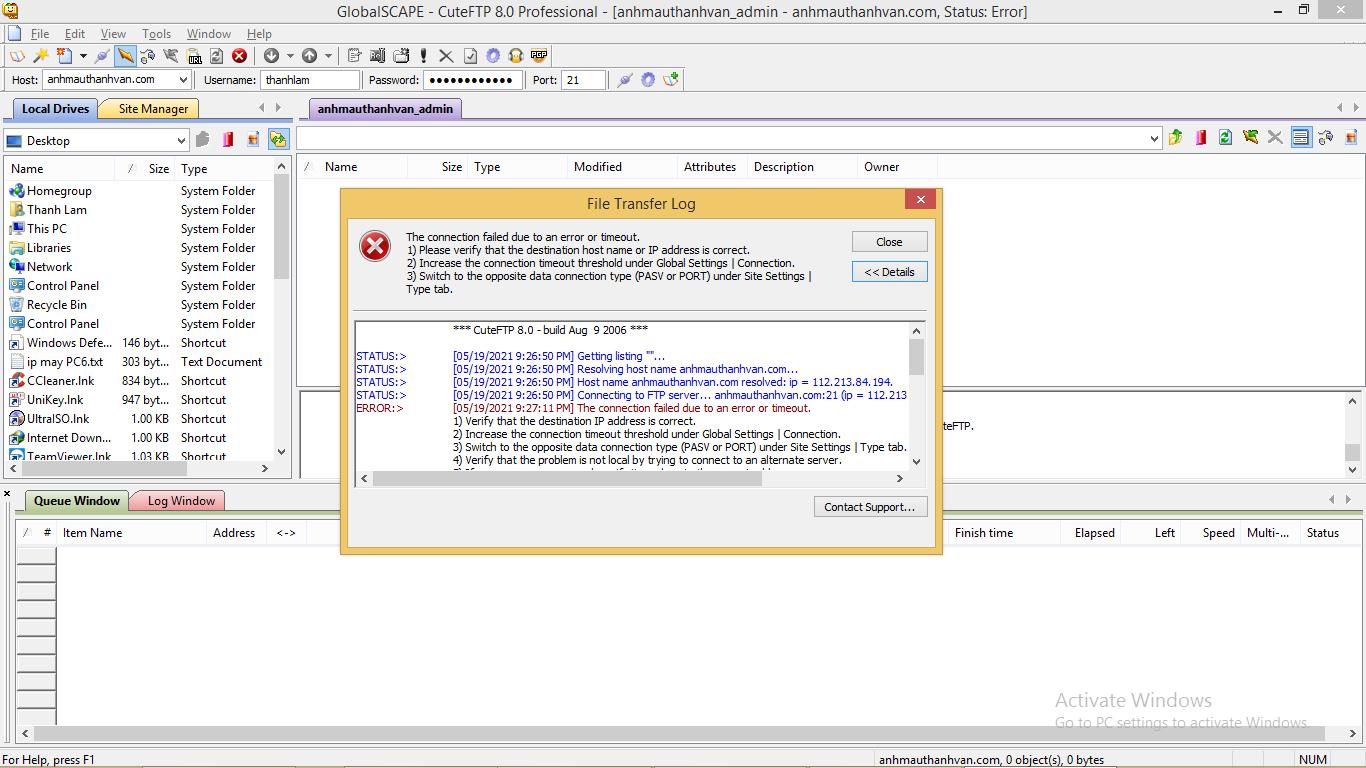This screenshot has width=1366, height=768.
Task: Click the Username input field
Action: 309,80
